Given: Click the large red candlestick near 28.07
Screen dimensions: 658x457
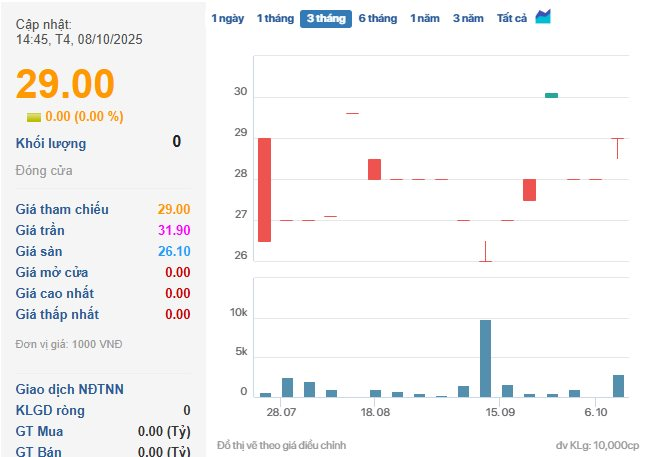Looking at the screenshot, I should click(x=264, y=189).
